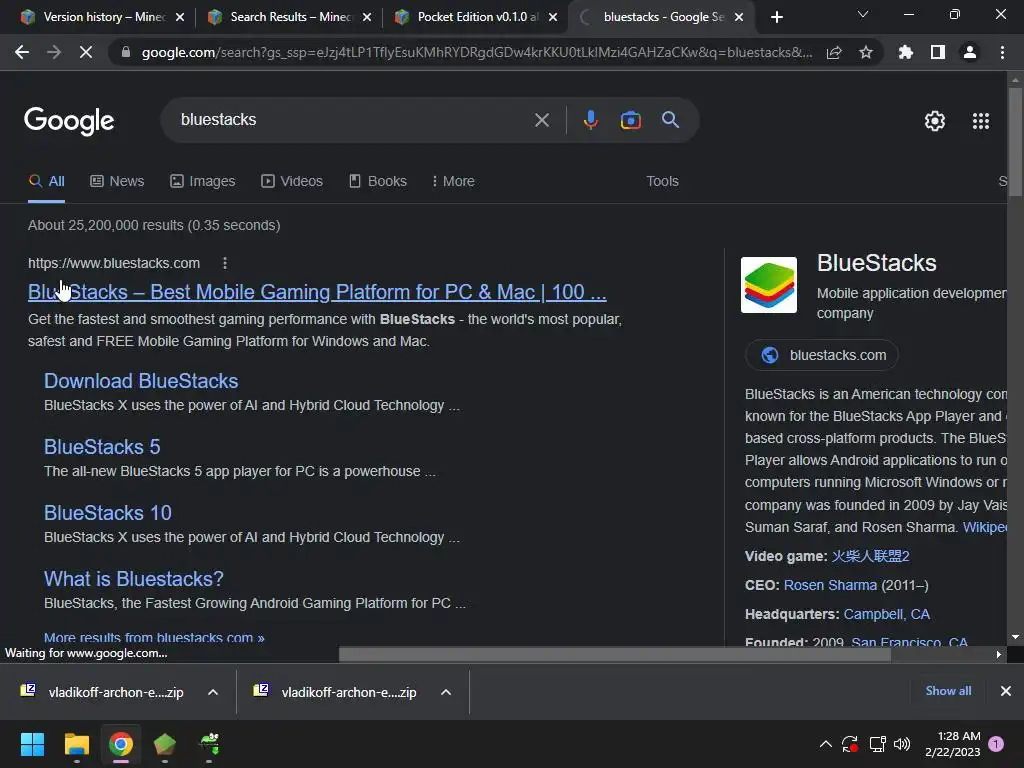This screenshot has height=768, width=1024.
Task: Click the magnifier search button
Action: [670, 120]
